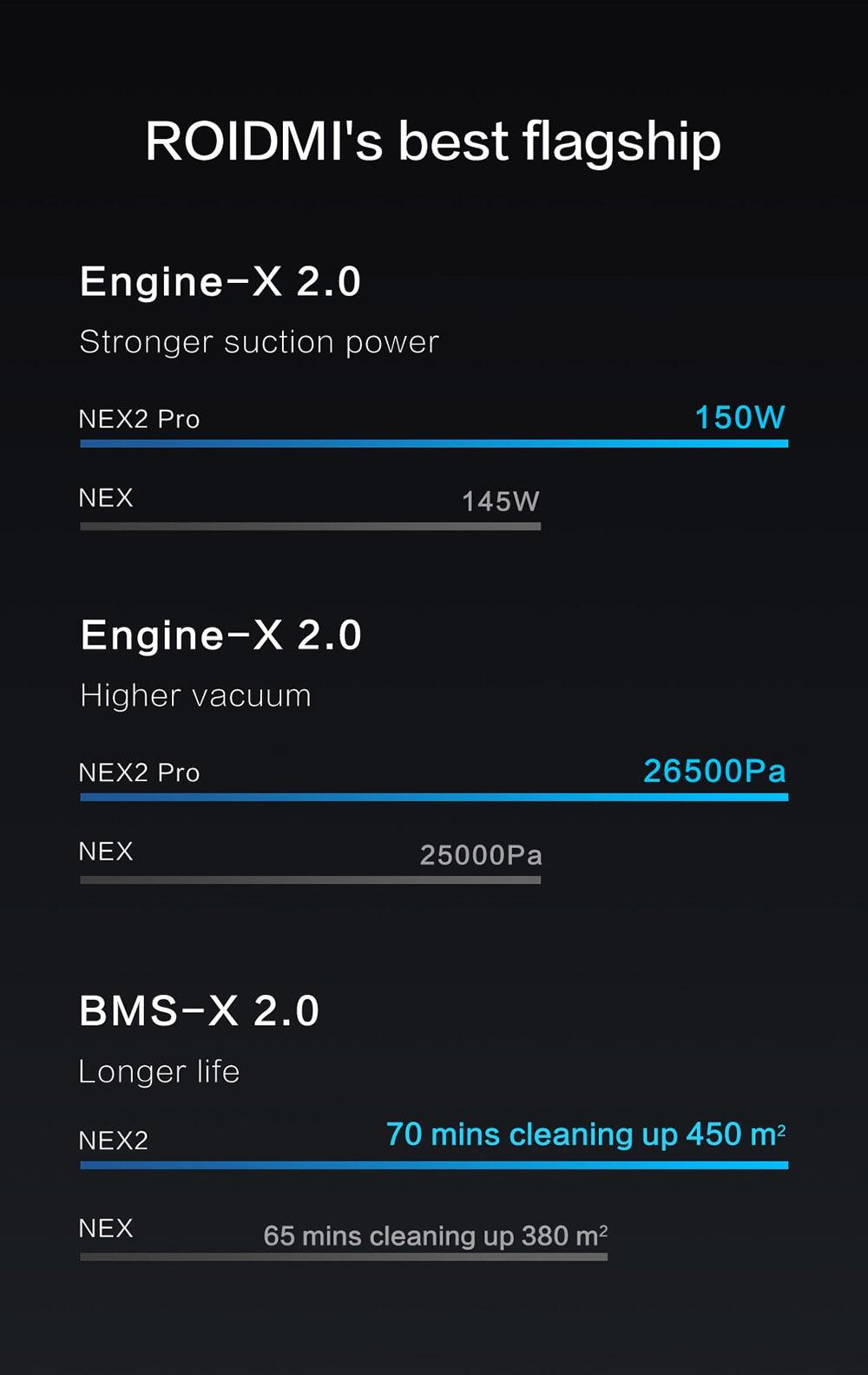
Task: Click the gray 65 mins battery bar
Action: tap(344, 1257)
